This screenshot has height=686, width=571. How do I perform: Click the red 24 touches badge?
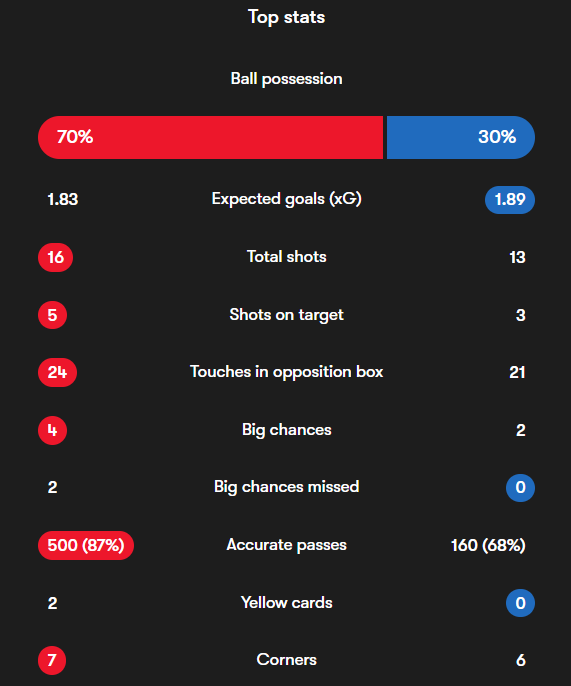tap(57, 372)
